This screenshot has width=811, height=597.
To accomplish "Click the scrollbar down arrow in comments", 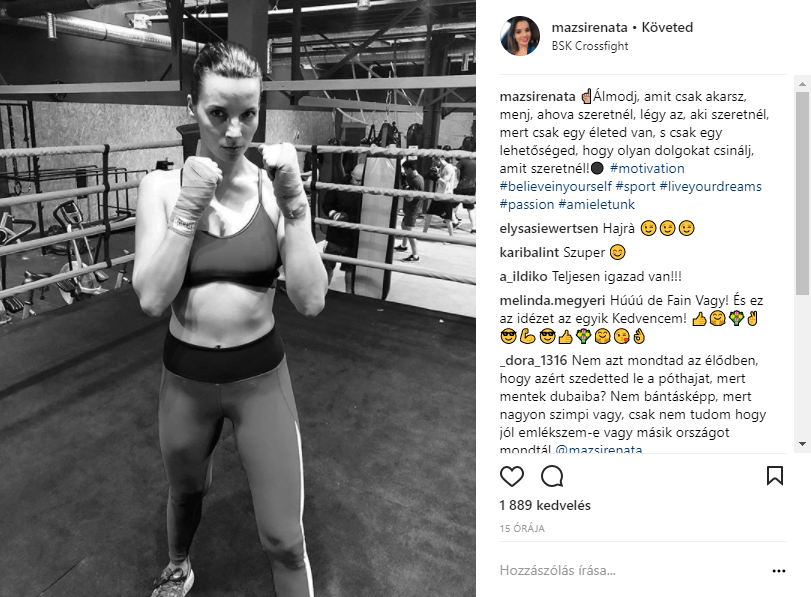I will [x=802, y=444].
